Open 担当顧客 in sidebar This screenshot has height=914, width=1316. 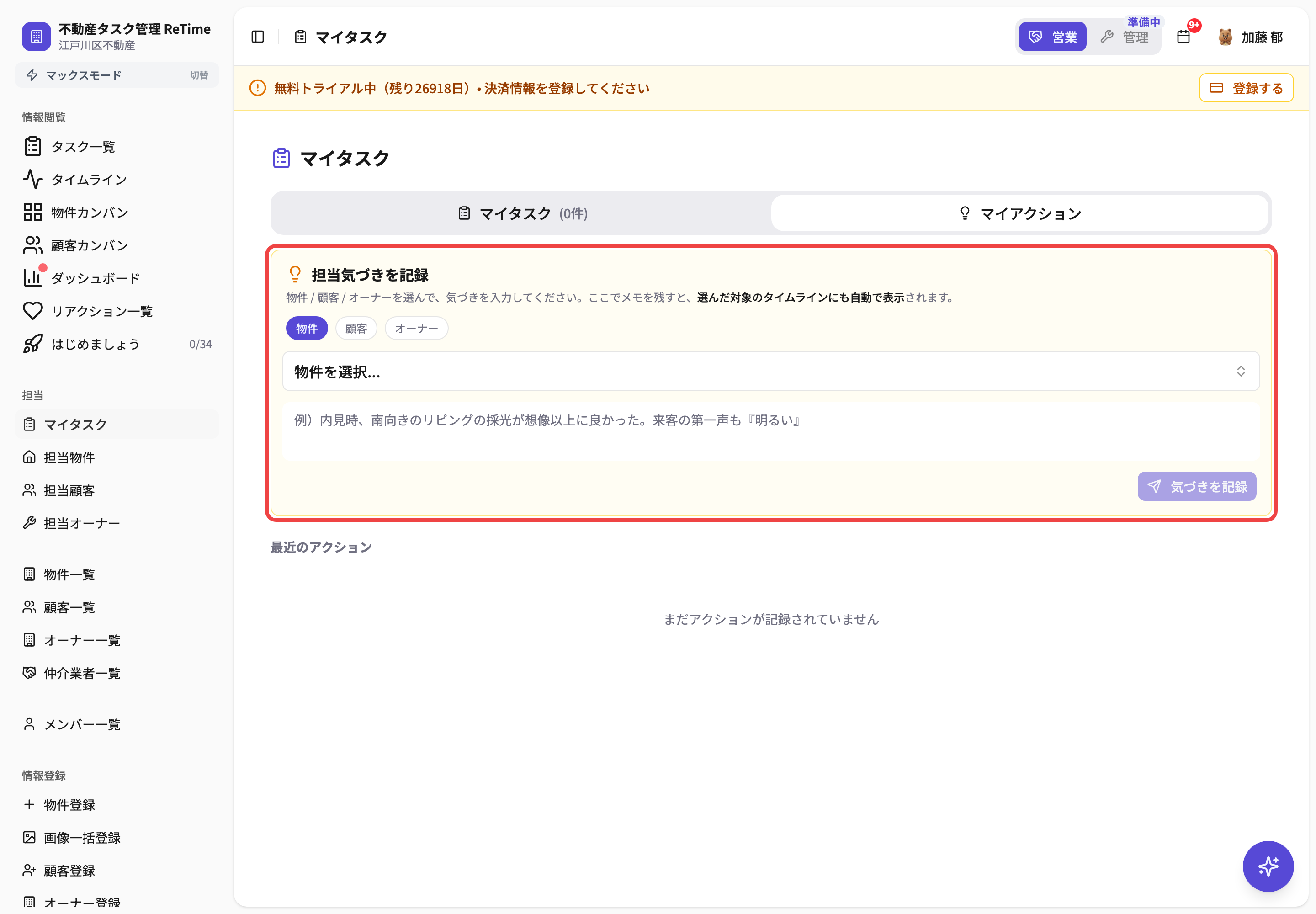tap(117, 490)
